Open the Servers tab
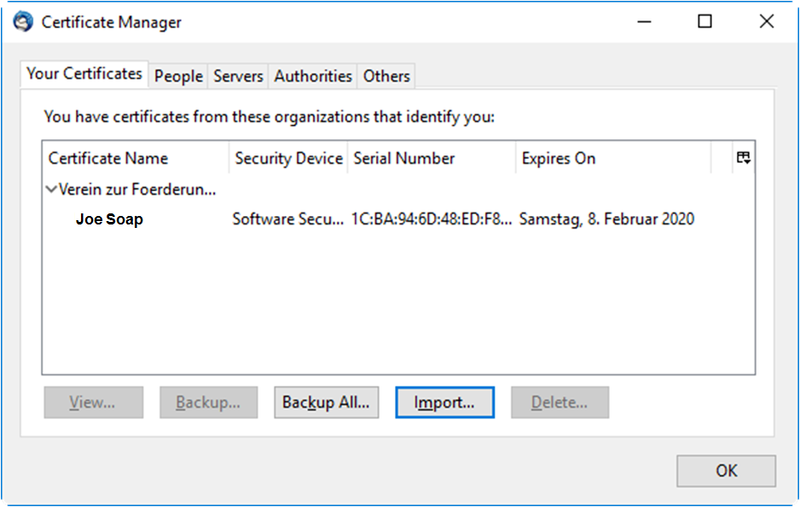The image size is (800, 507). [238, 76]
